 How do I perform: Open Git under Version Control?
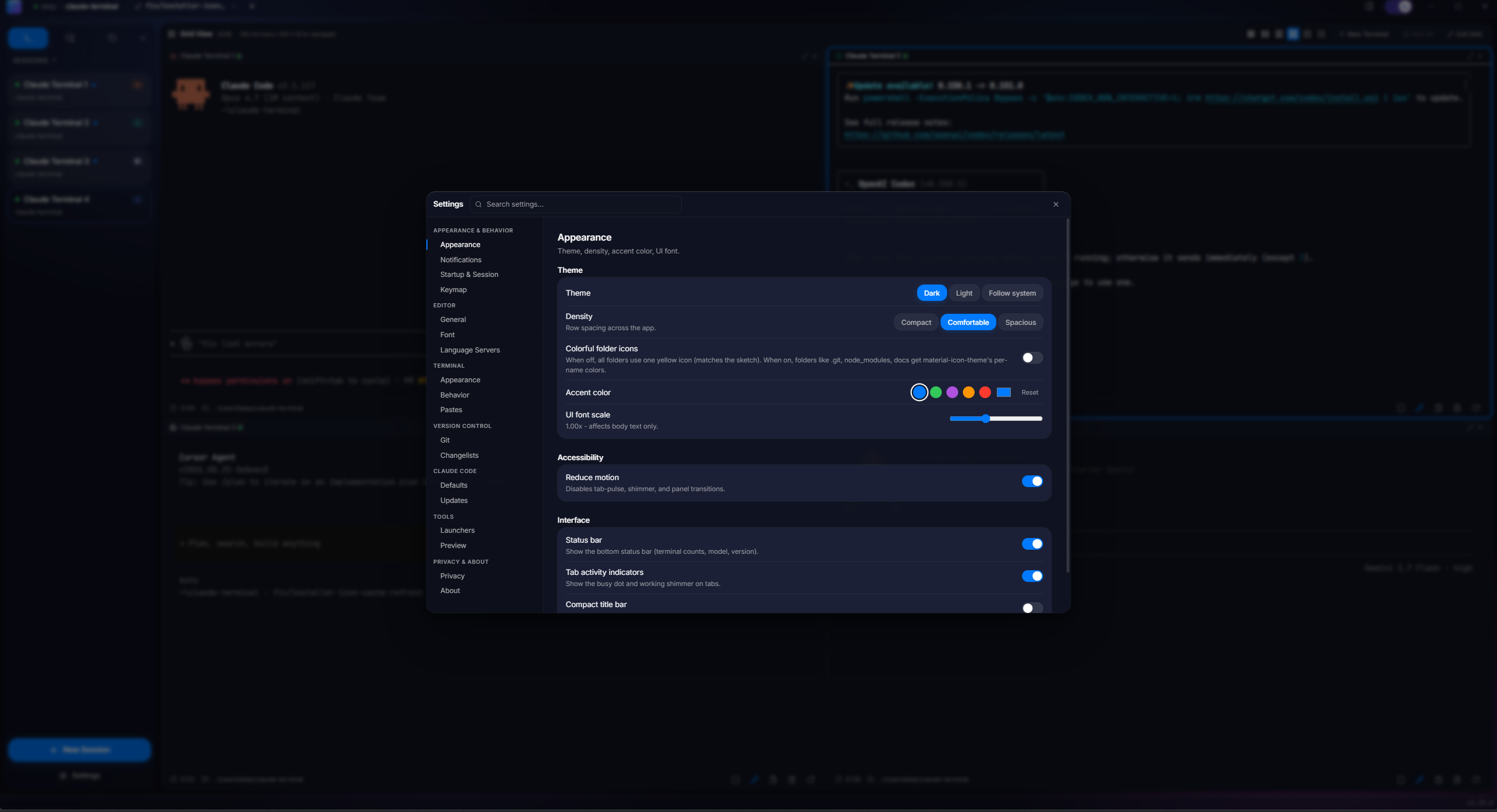445,440
